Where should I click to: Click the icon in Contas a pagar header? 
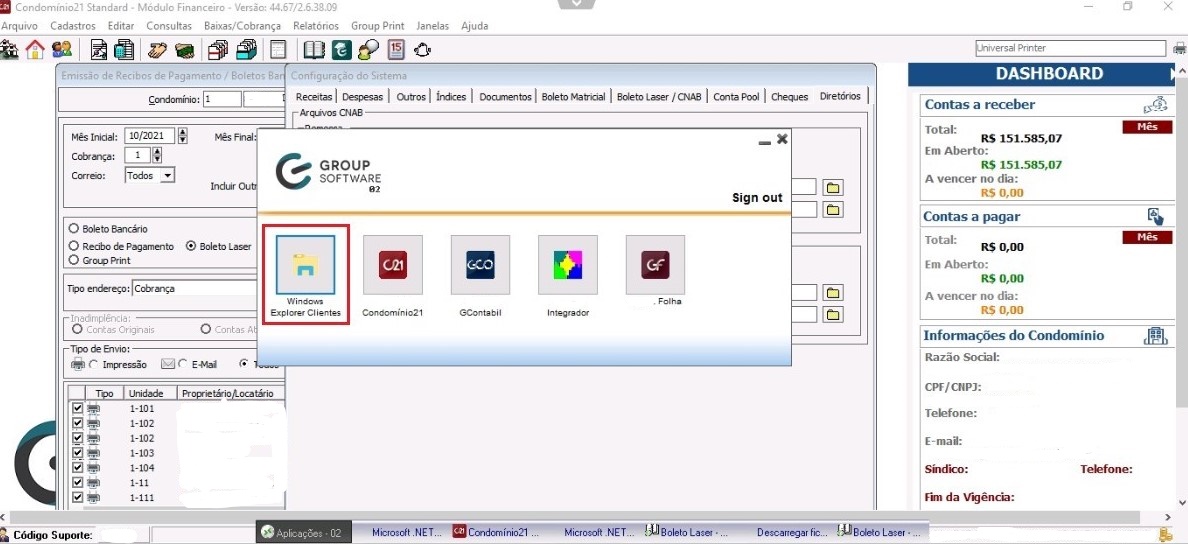(1155, 217)
